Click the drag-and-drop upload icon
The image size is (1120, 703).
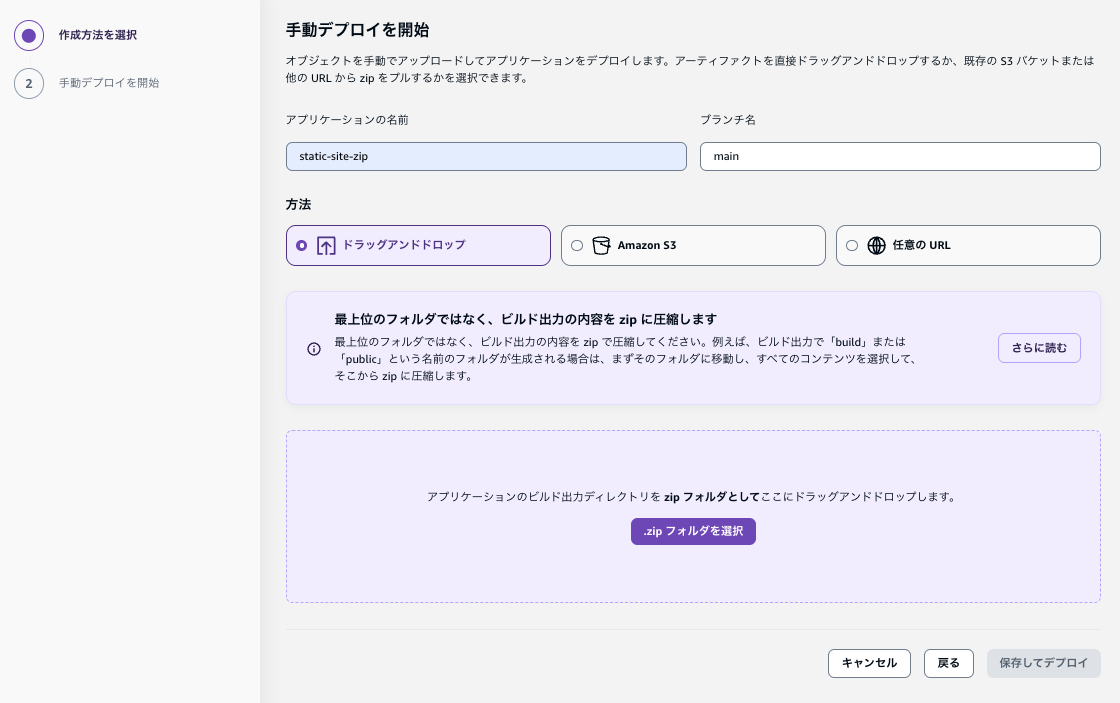pyautogui.click(x=326, y=245)
